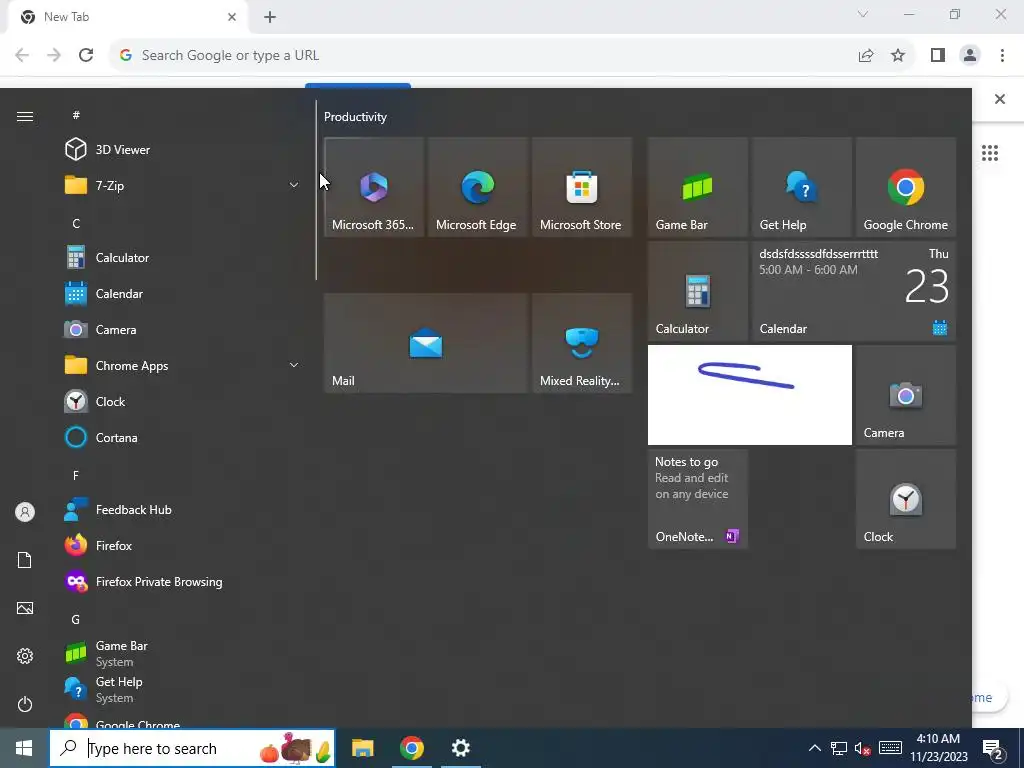The height and width of the screenshot is (768, 1024).
Task: Click the Power button in Start
Action: [x=25, y=704]
